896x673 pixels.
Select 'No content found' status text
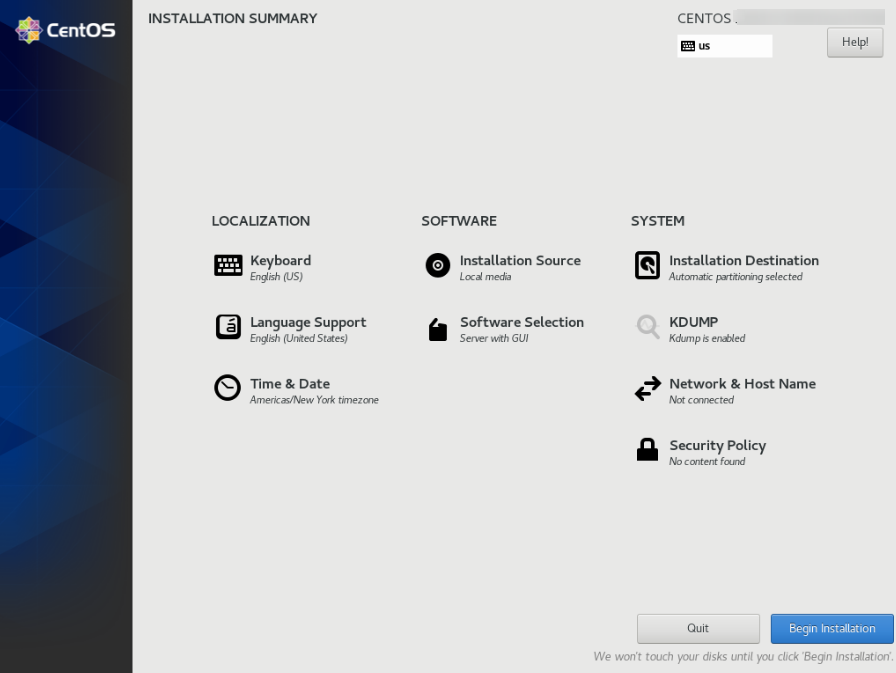tap(707, 462)
